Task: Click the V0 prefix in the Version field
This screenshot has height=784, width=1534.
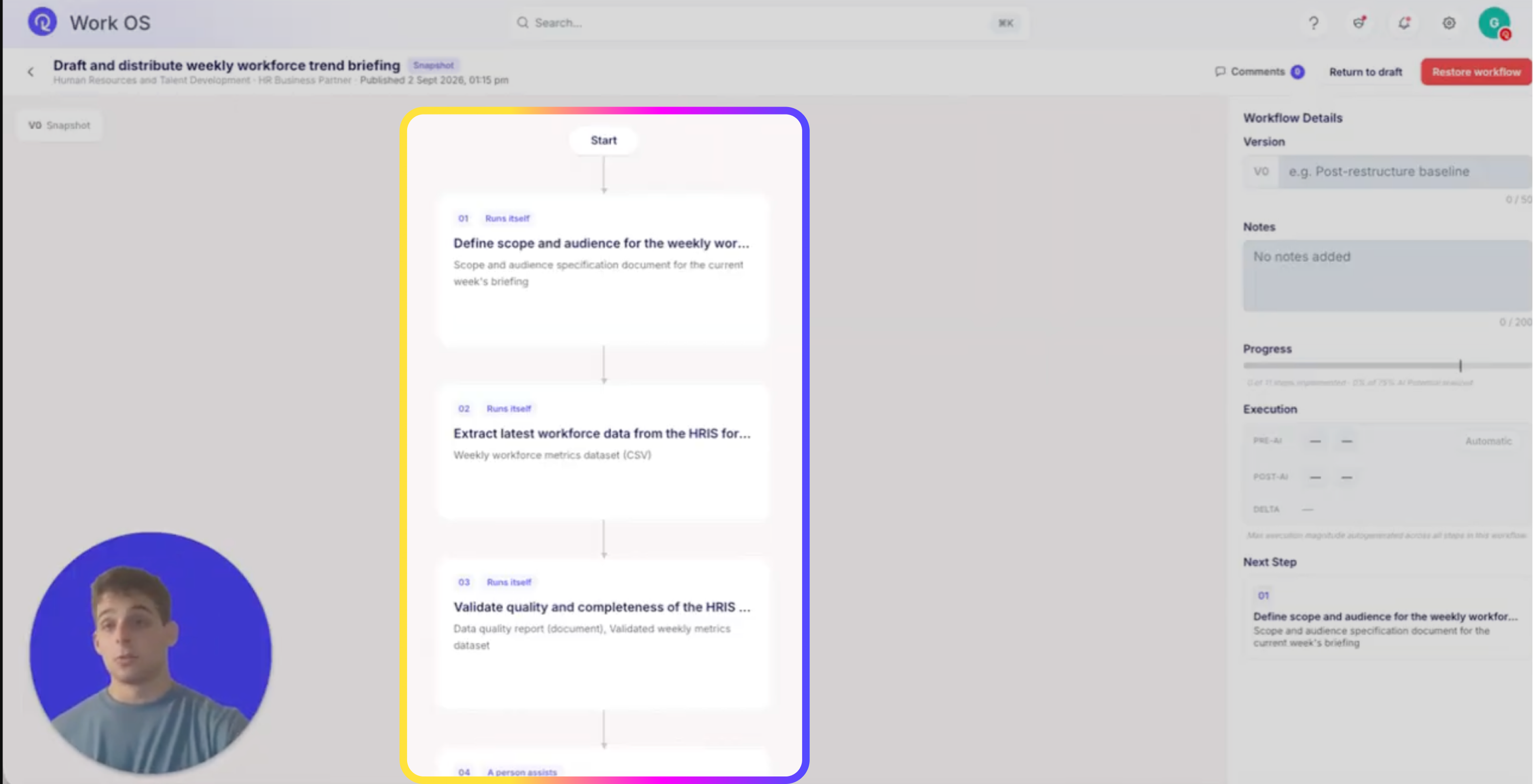Action: [1261, 171]
